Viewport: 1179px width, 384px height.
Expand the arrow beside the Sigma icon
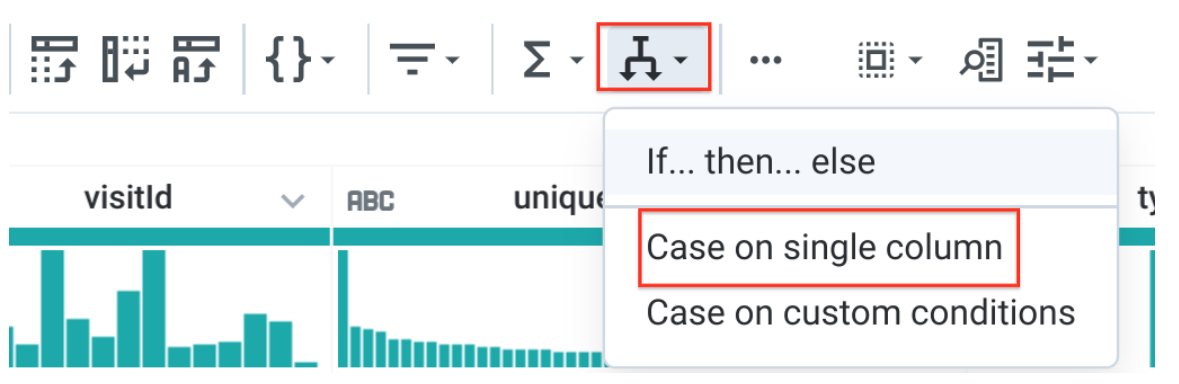577,60
